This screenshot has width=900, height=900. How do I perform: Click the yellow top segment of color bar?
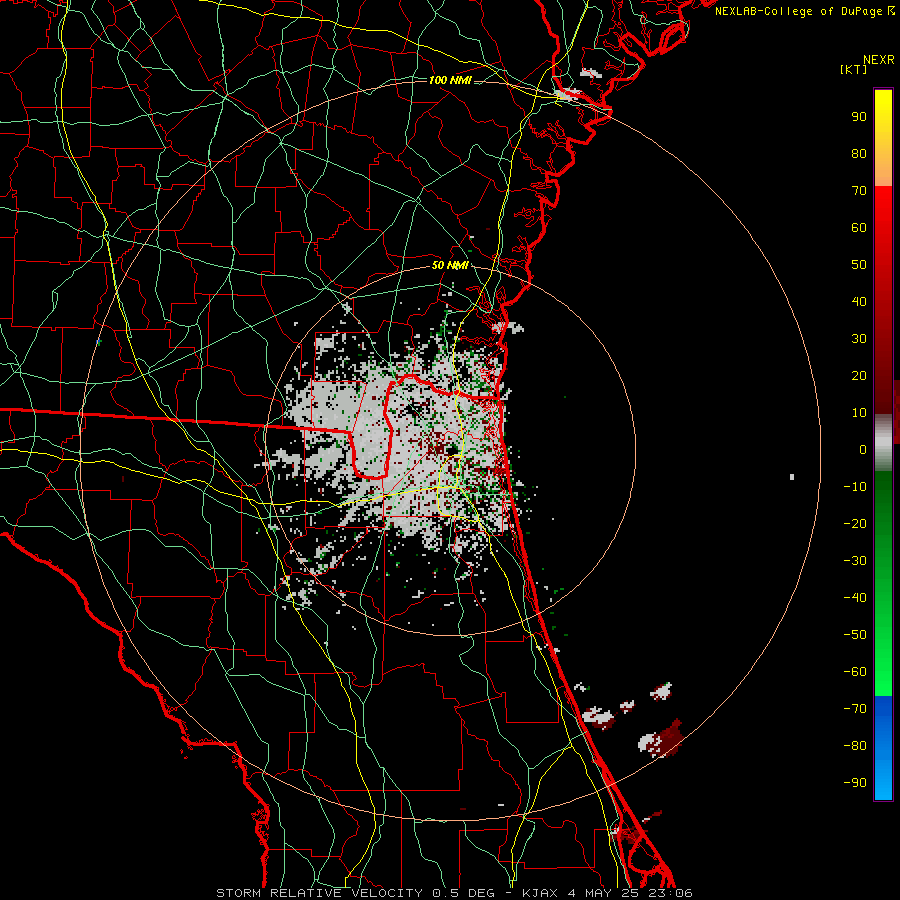tap(883, 138)
